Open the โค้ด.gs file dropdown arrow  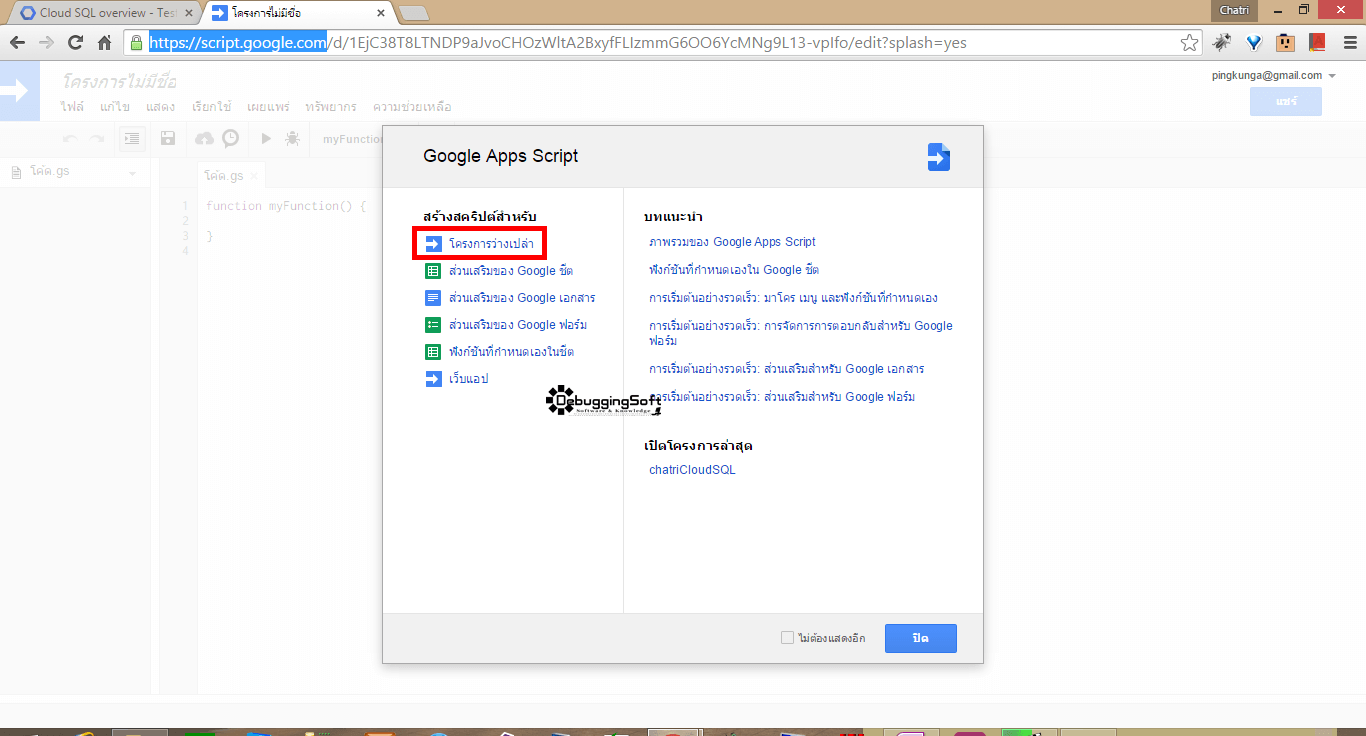click(132, 173)
